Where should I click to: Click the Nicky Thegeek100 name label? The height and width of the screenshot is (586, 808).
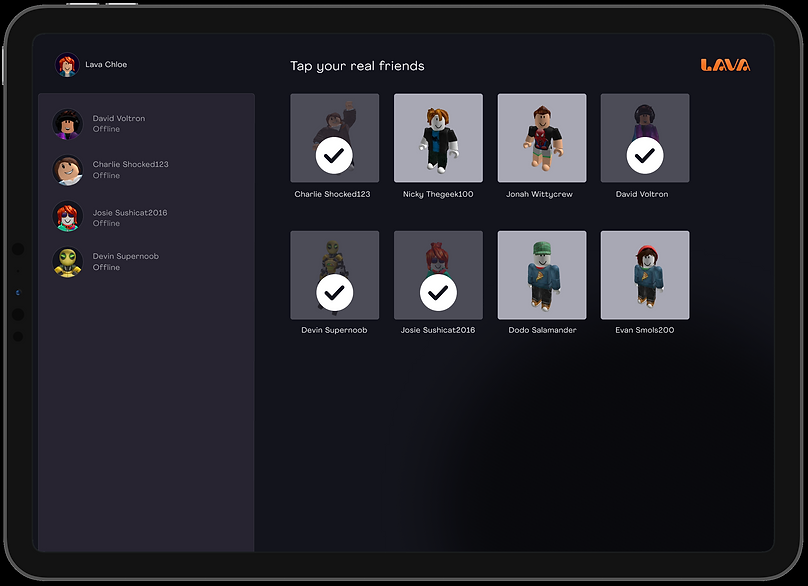(438, 194)
